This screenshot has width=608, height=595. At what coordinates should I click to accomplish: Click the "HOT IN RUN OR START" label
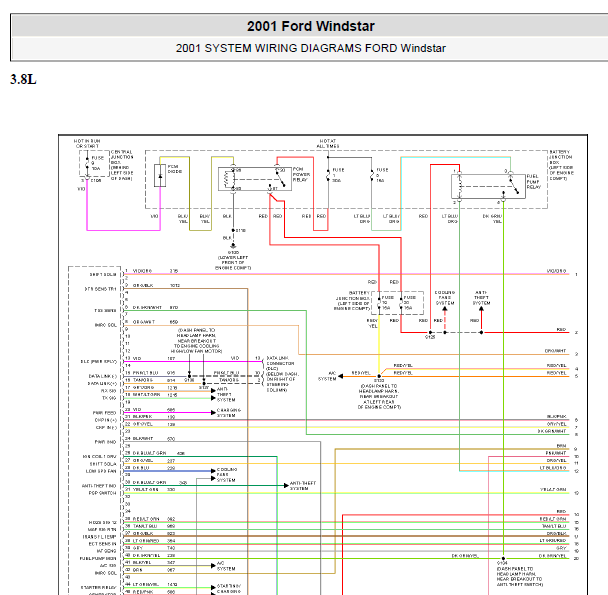87,144
